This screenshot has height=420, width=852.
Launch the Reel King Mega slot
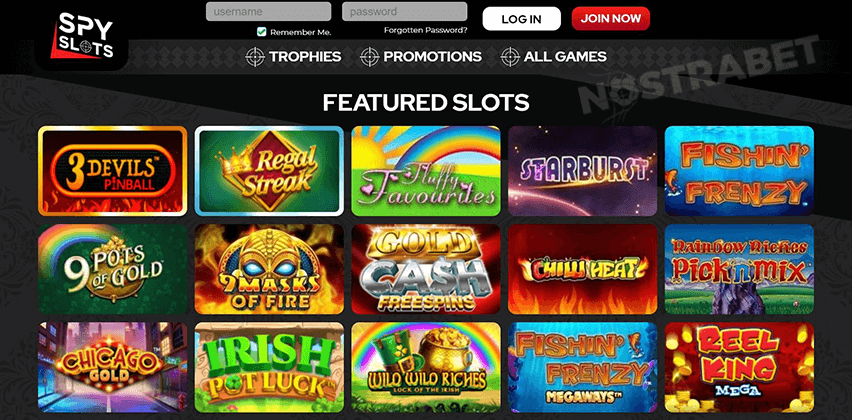click(x=739, y=367)
